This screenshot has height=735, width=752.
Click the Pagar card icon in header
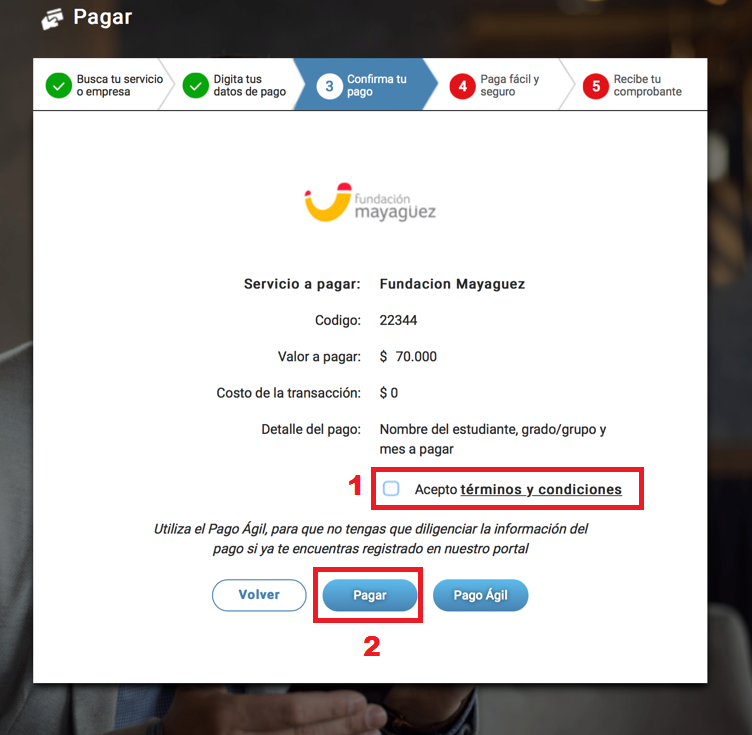[x=52, y=19]
